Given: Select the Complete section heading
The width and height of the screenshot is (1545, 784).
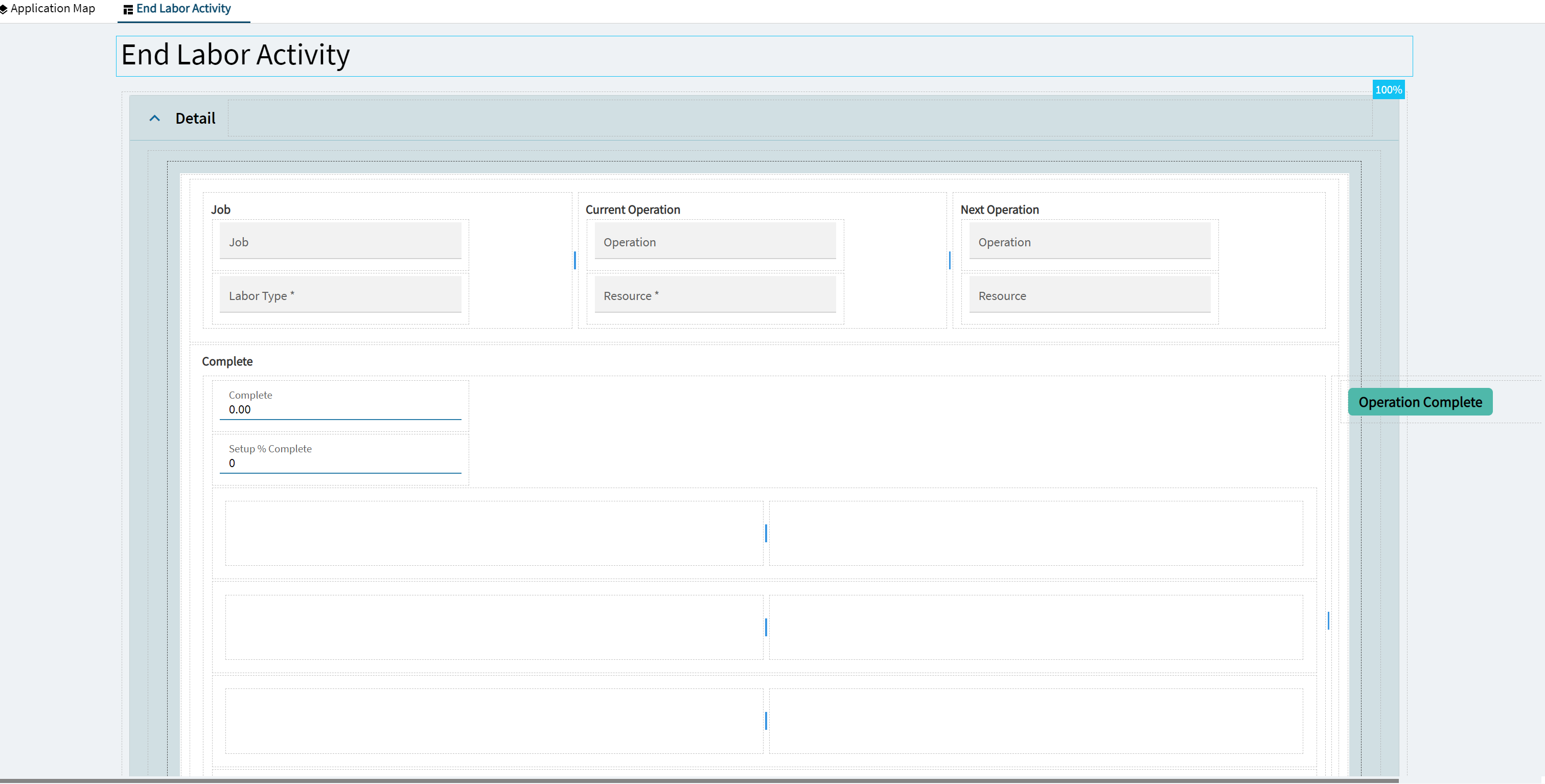Looking at the screenshot, I should (x=227, y=361).
